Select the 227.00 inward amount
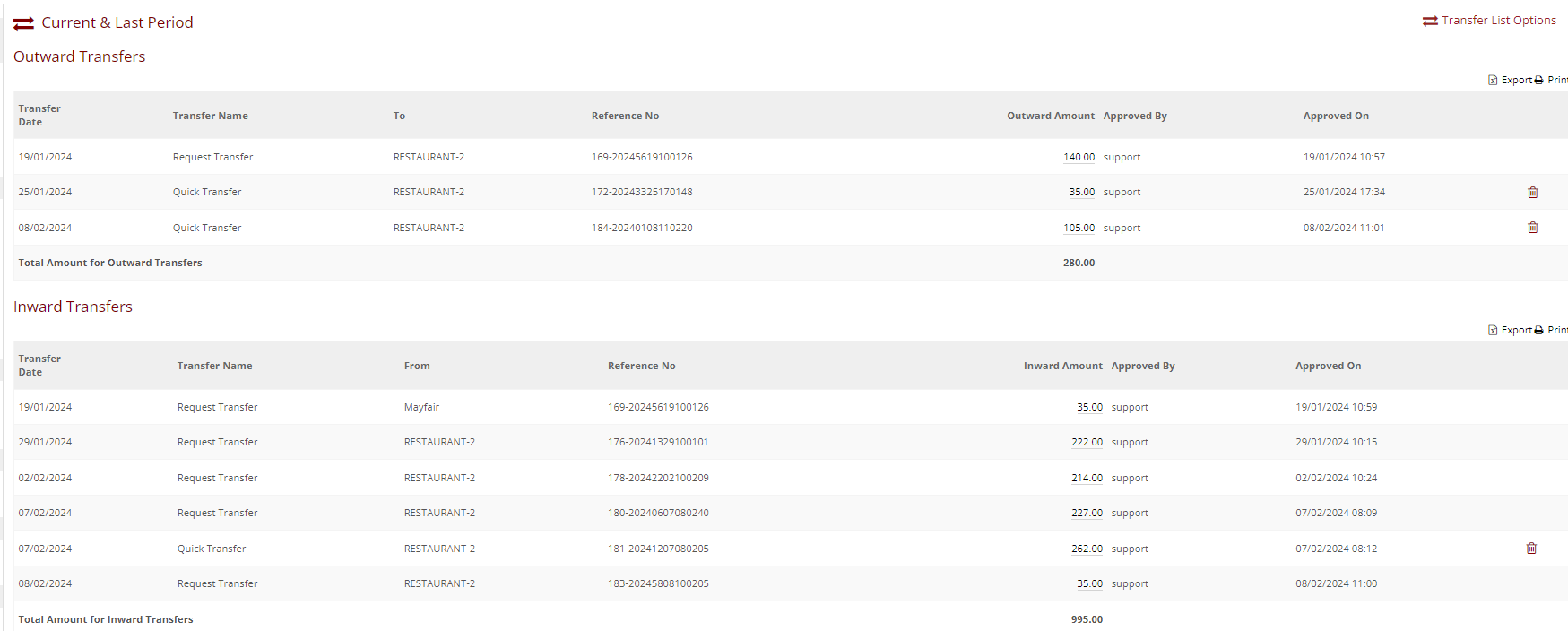The width and height of the screenshot is (1568, 631). (x=1087, y=513)
